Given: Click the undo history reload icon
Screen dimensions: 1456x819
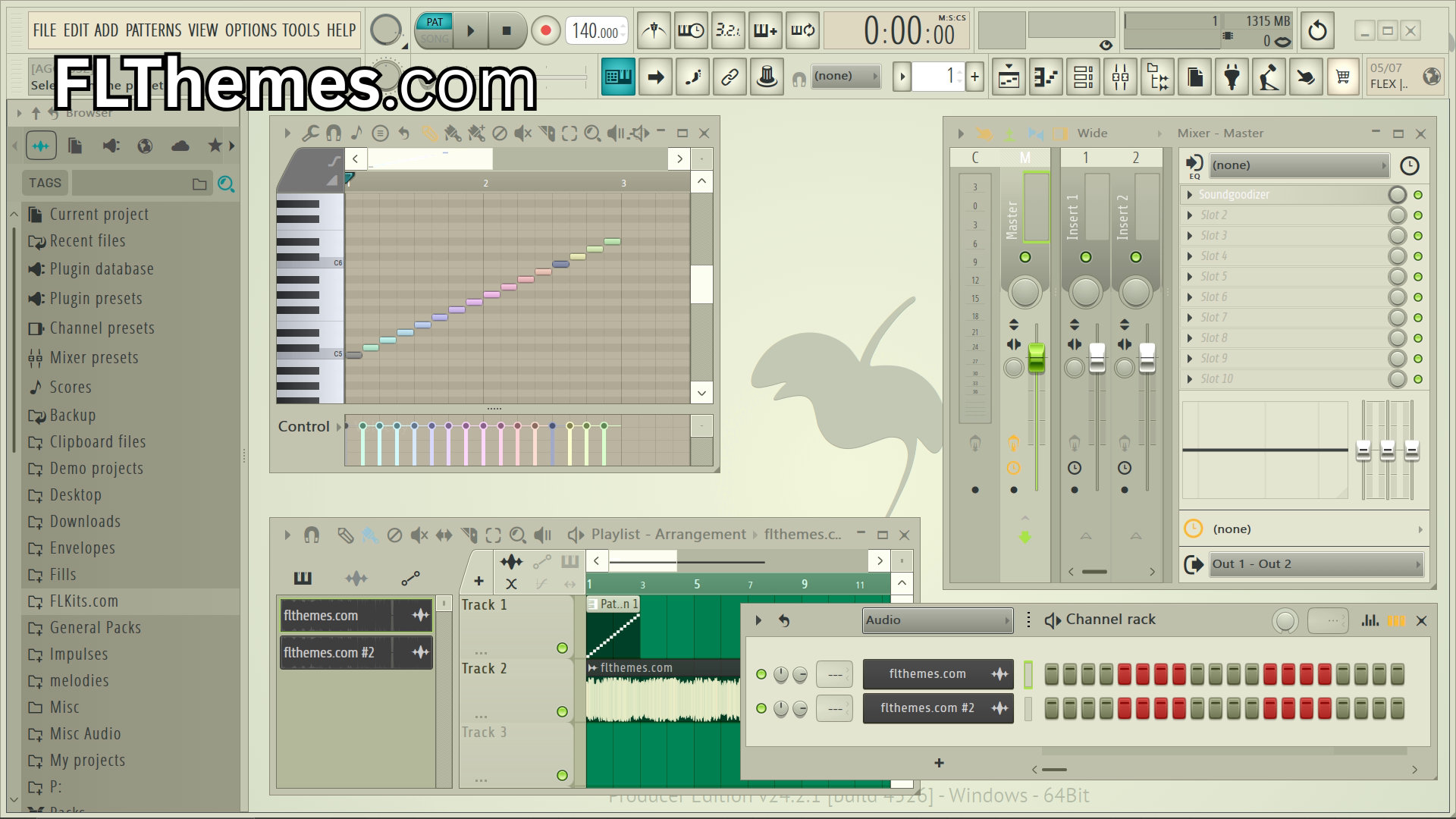Looking at the screenshot, I should pos(1317,31).
